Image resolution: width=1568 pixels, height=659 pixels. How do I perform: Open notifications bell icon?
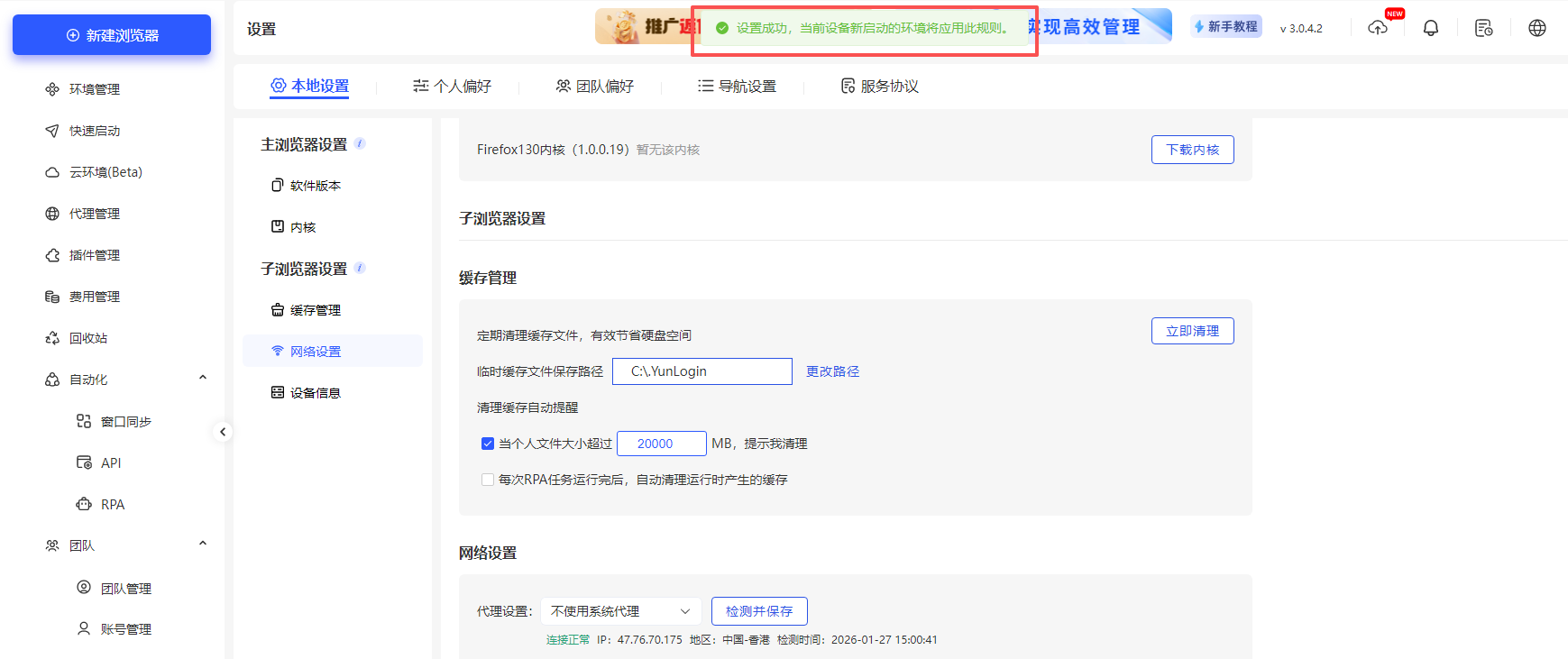tap(1431, 28)
